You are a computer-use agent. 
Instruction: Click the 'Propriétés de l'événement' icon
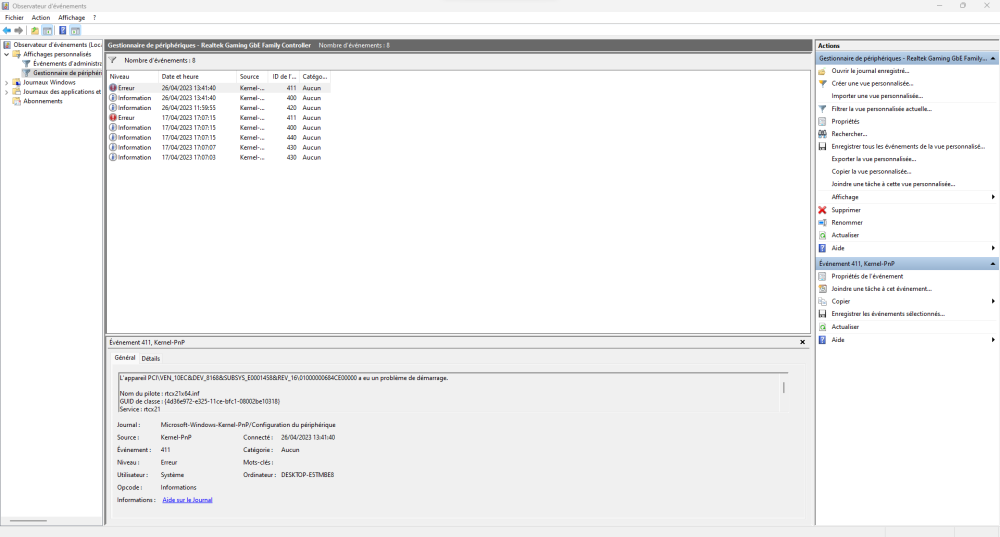(x=823, y=276)
